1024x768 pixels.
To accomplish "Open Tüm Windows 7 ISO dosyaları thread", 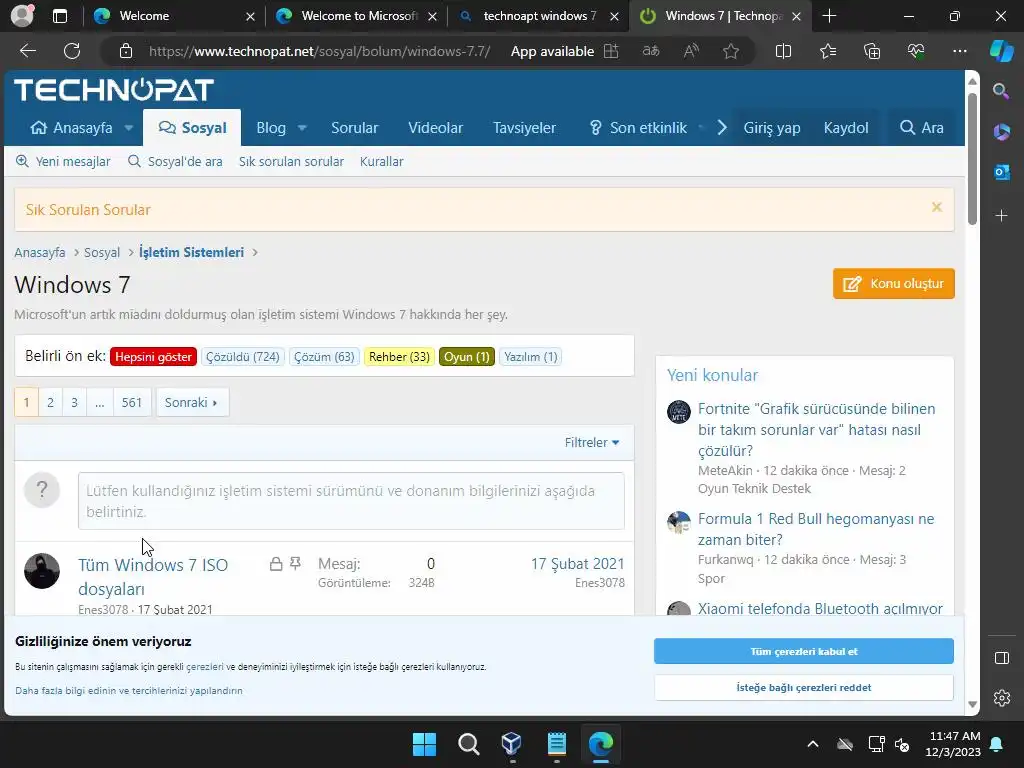I will pos(153,577).
